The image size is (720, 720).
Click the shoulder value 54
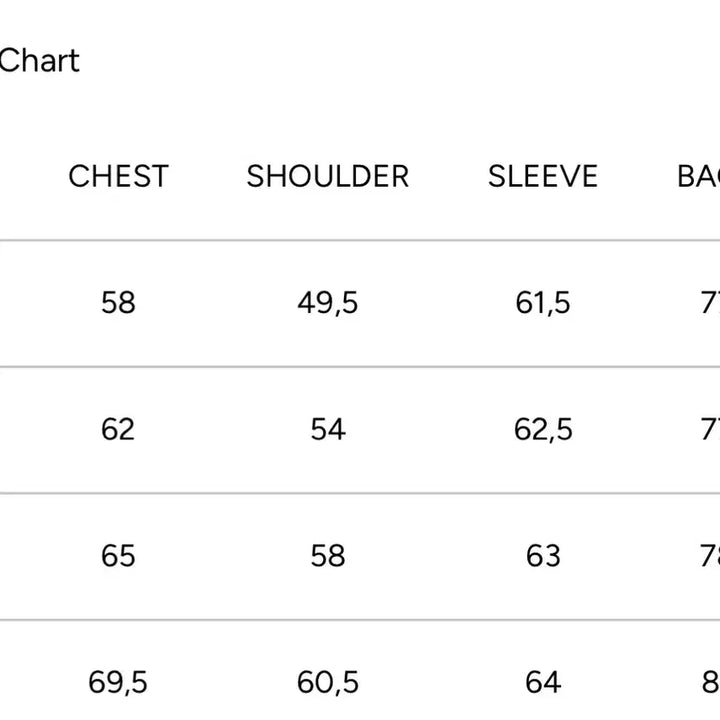[x=328, y=429]
